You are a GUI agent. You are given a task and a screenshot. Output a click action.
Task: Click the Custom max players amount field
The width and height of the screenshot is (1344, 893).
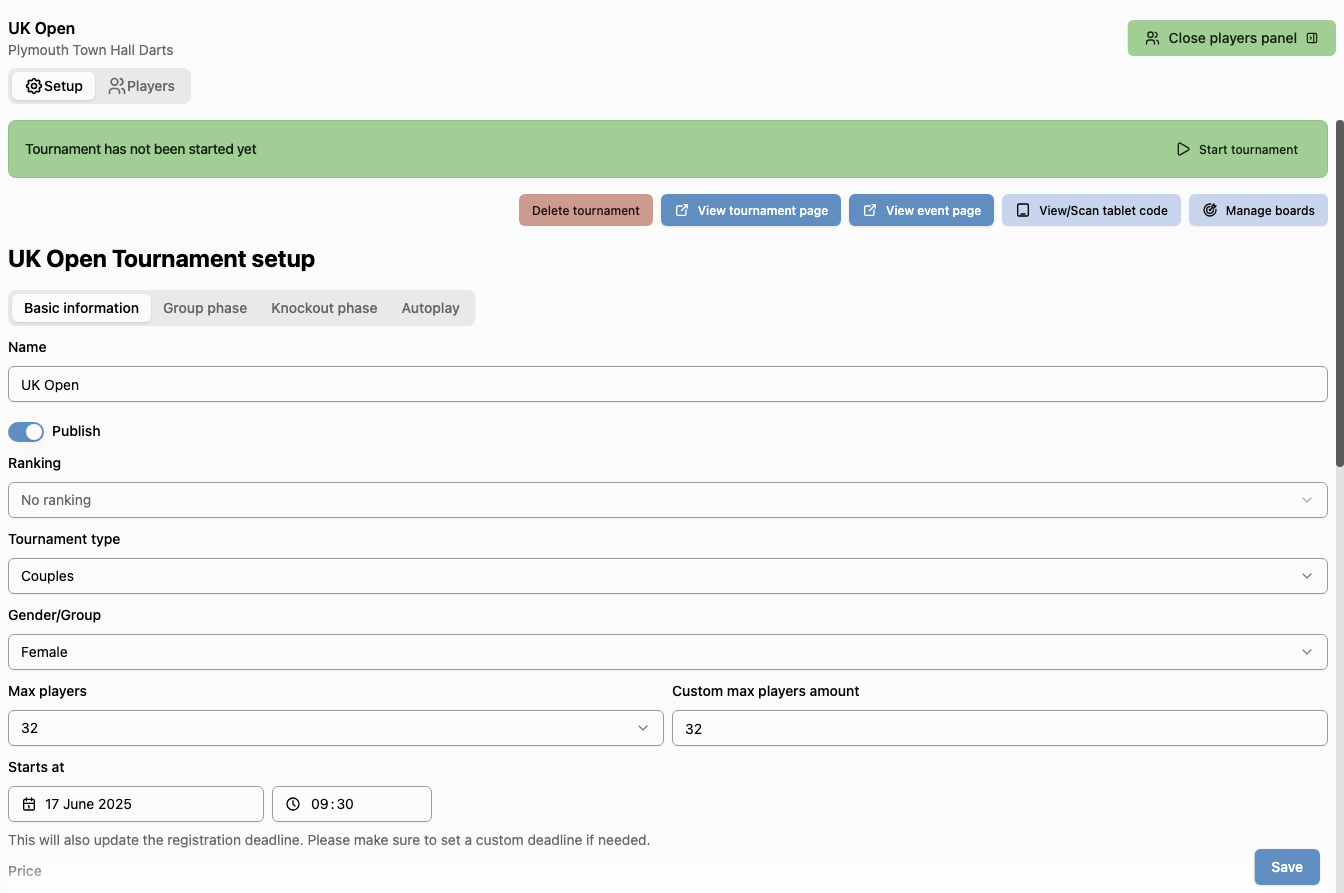click(1000, 728)
